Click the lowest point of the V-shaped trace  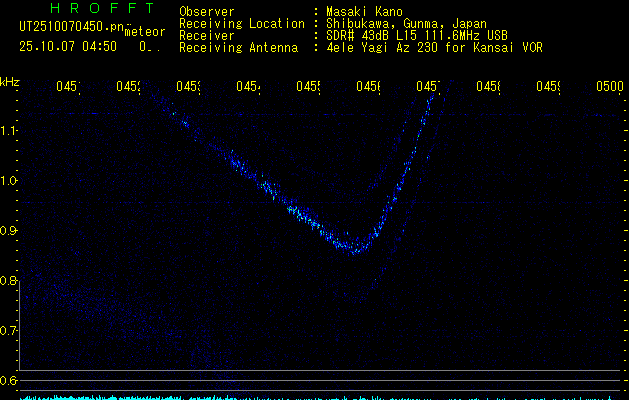[357, 248]
